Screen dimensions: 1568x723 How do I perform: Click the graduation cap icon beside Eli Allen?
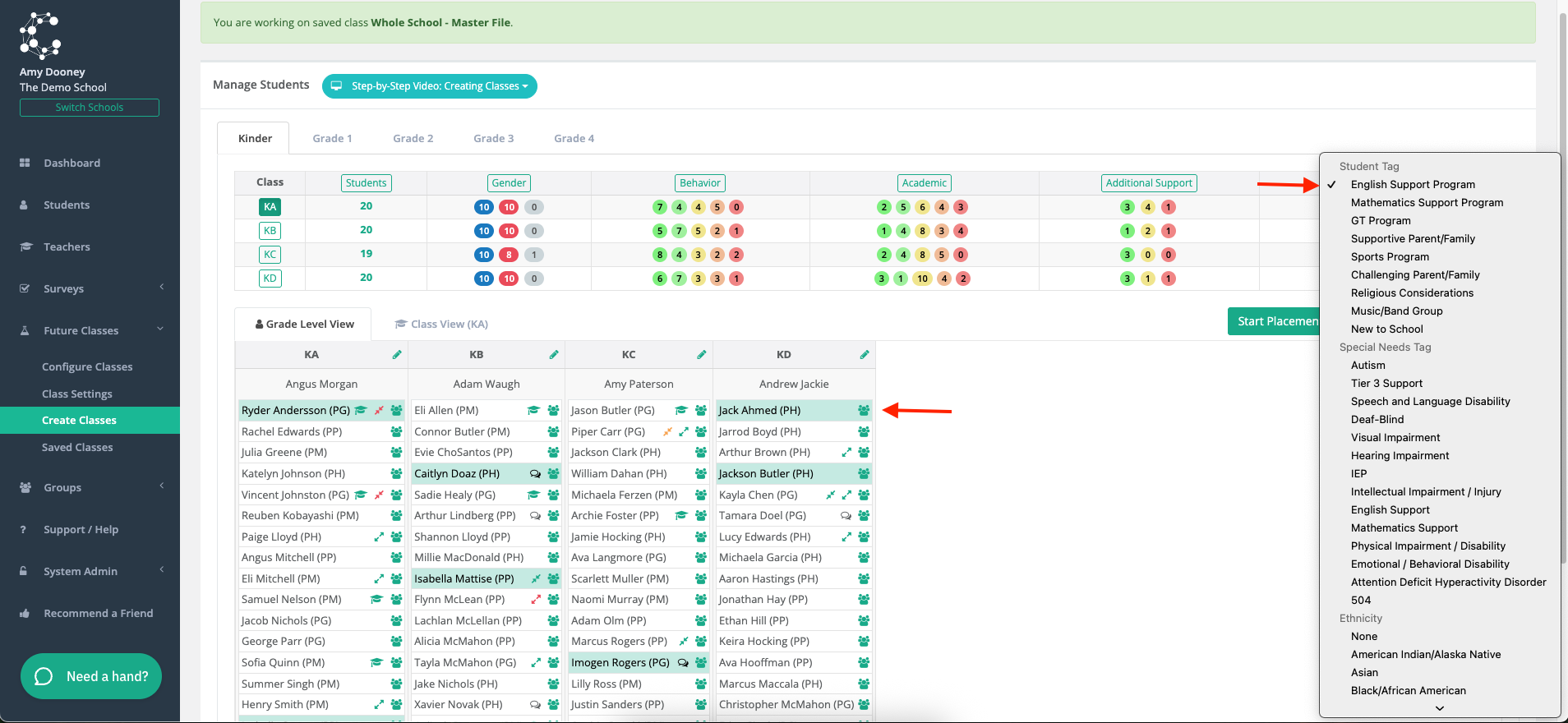pos(533,410)
